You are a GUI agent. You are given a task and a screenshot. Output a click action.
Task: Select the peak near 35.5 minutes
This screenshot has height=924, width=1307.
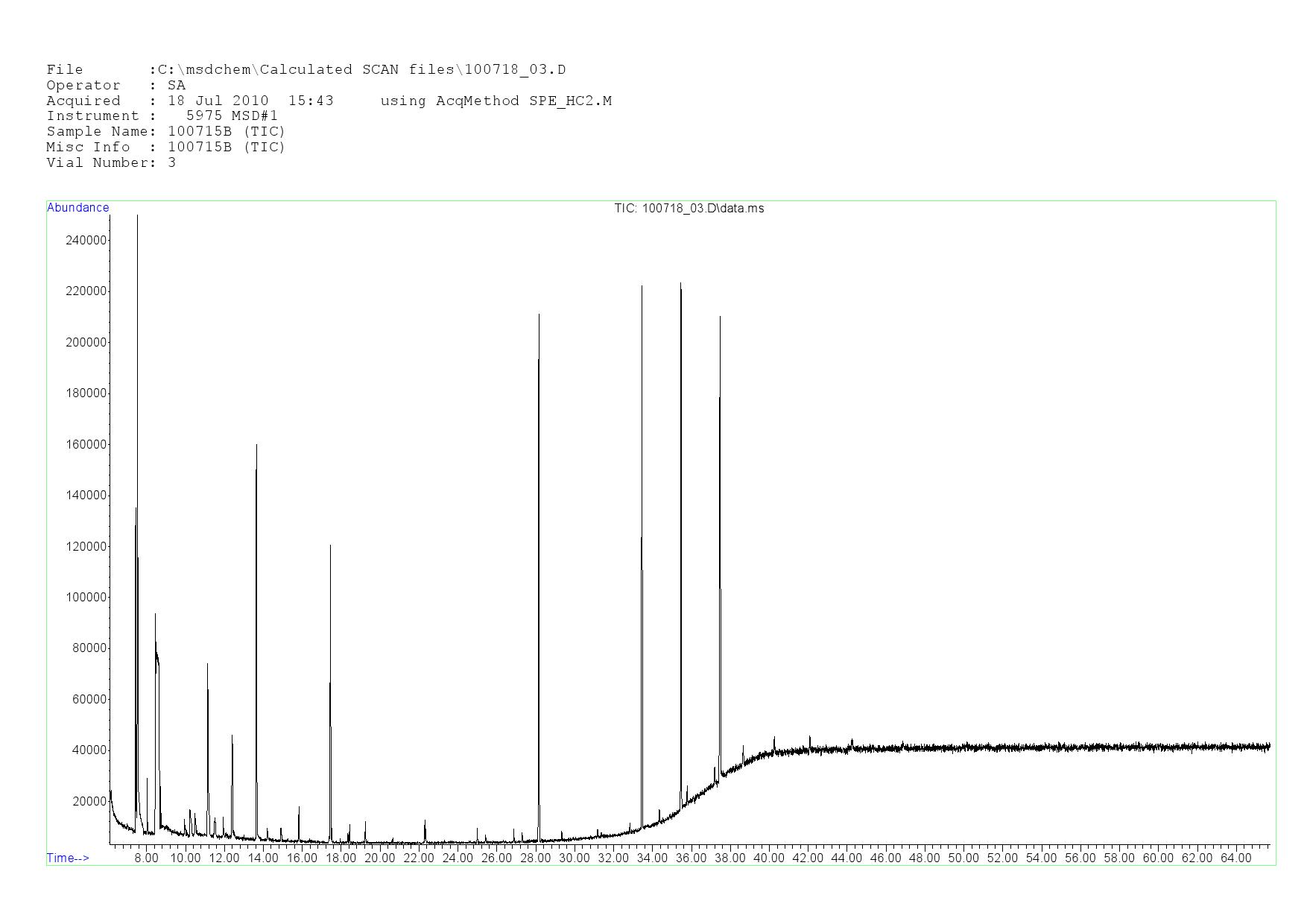pyautogui.click(x=680, y=285)
